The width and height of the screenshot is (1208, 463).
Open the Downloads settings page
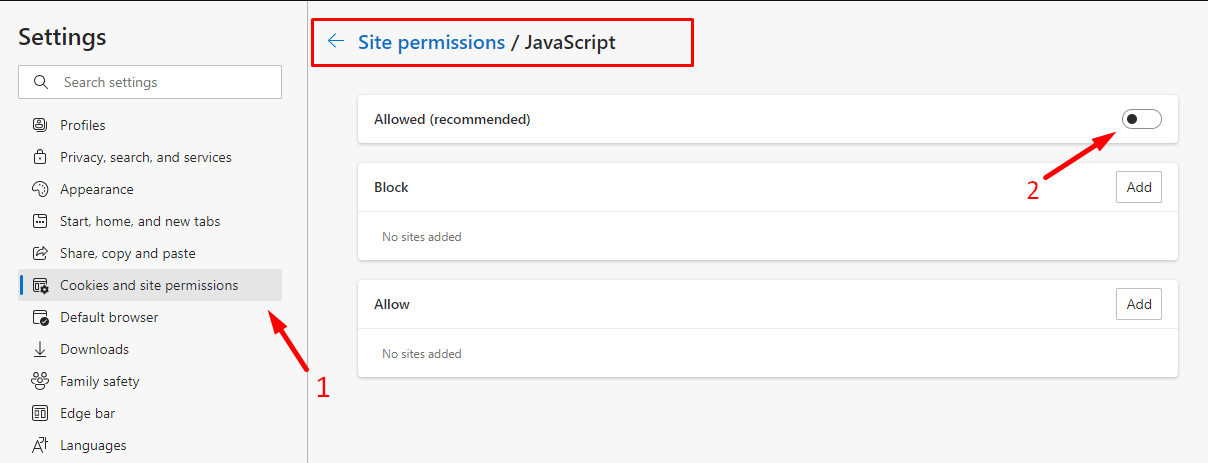click(x=94, y=349)
